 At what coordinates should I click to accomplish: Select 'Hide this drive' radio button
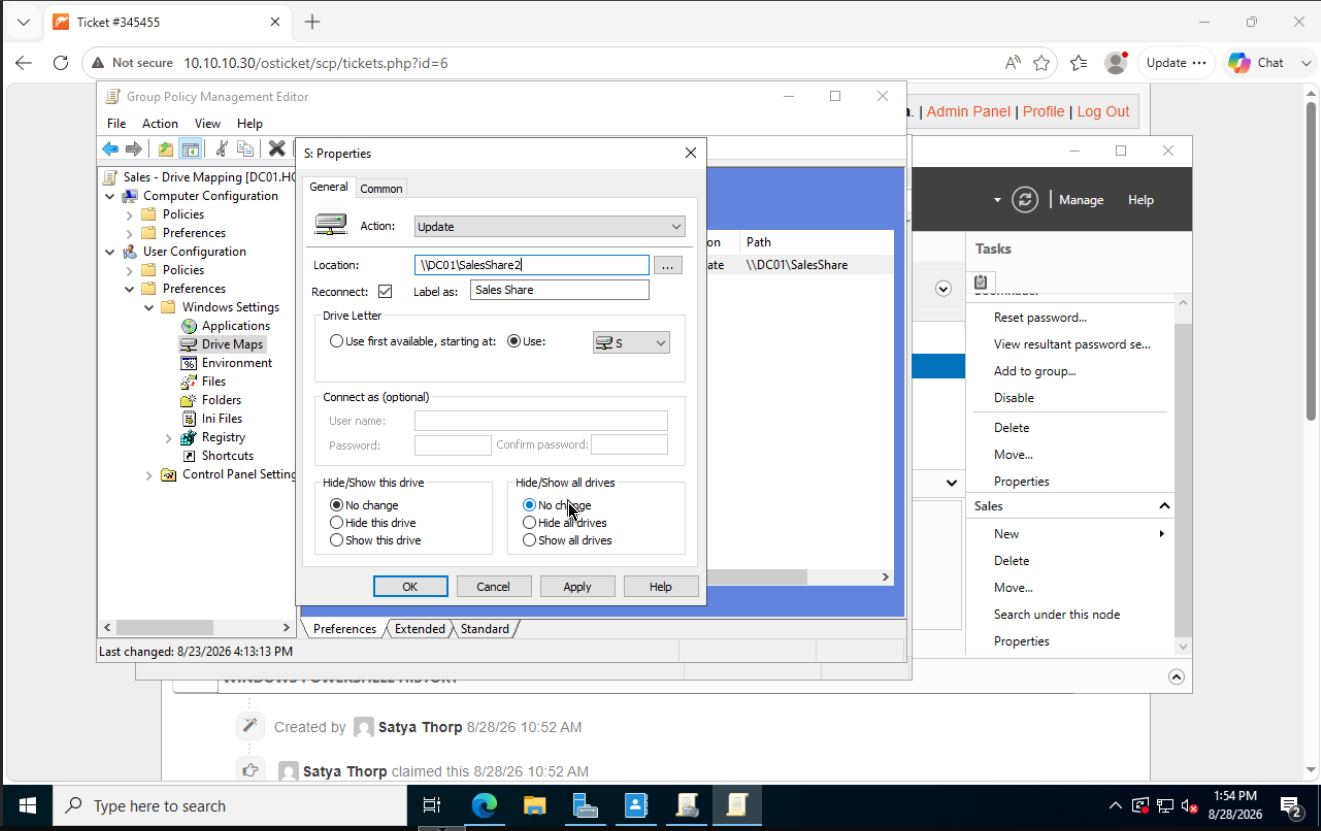click(x=336, y=523)
